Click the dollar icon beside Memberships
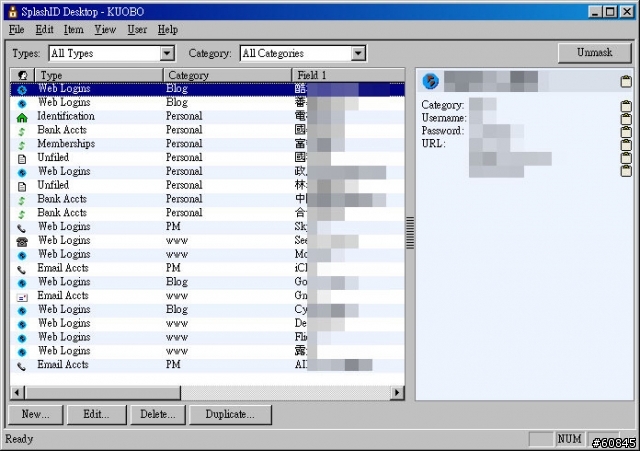640x451 pixels. click(x=22, y=145)
